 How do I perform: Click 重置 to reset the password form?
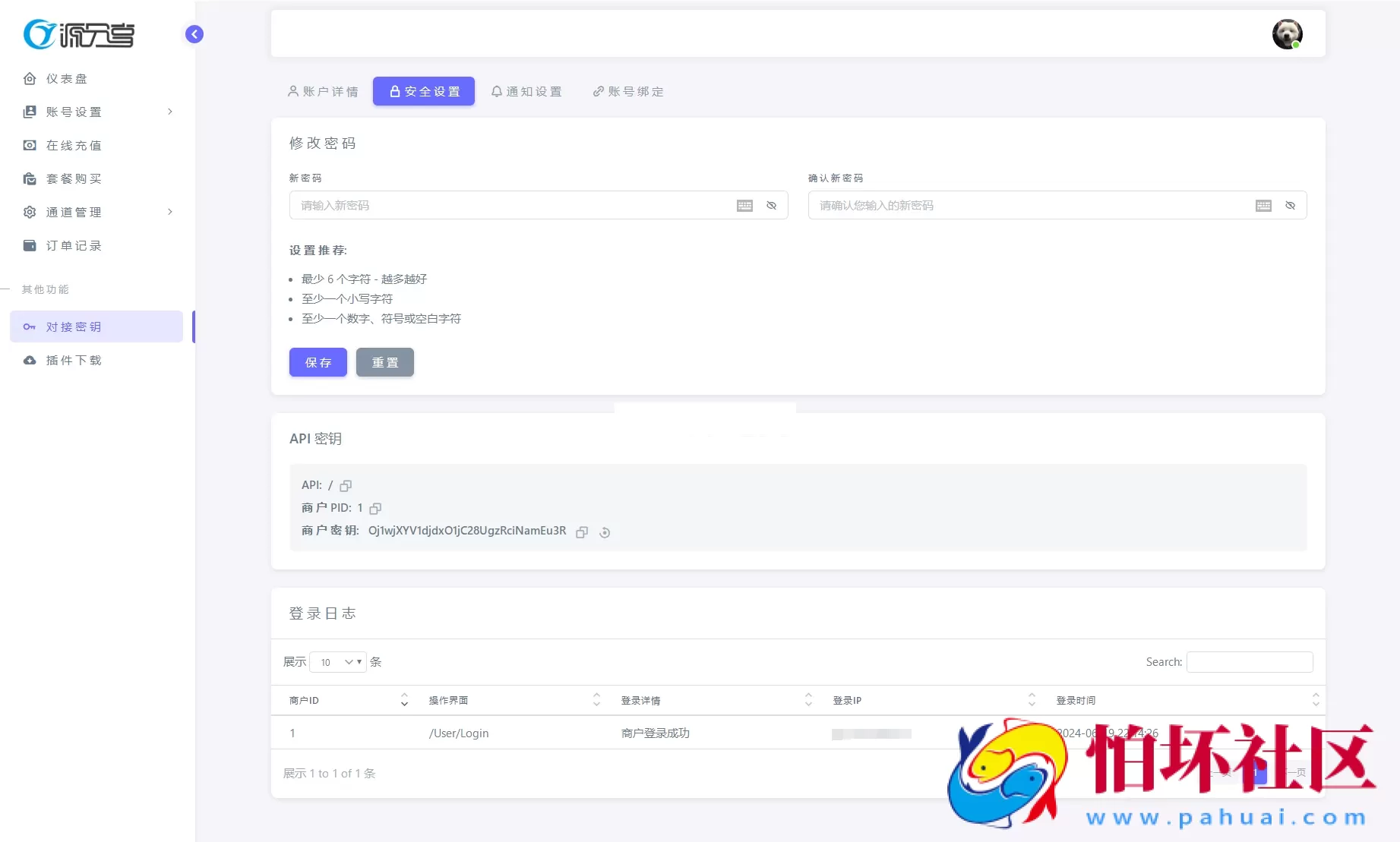[x=384, y=362]
